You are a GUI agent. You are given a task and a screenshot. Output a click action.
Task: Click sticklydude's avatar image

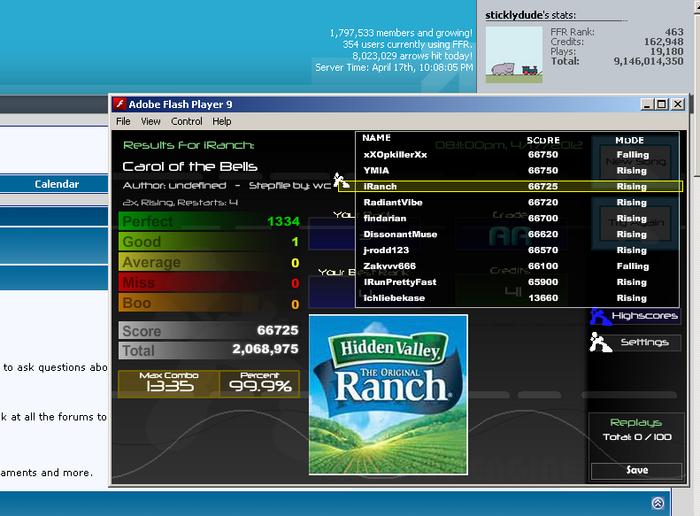click(514, 54)
